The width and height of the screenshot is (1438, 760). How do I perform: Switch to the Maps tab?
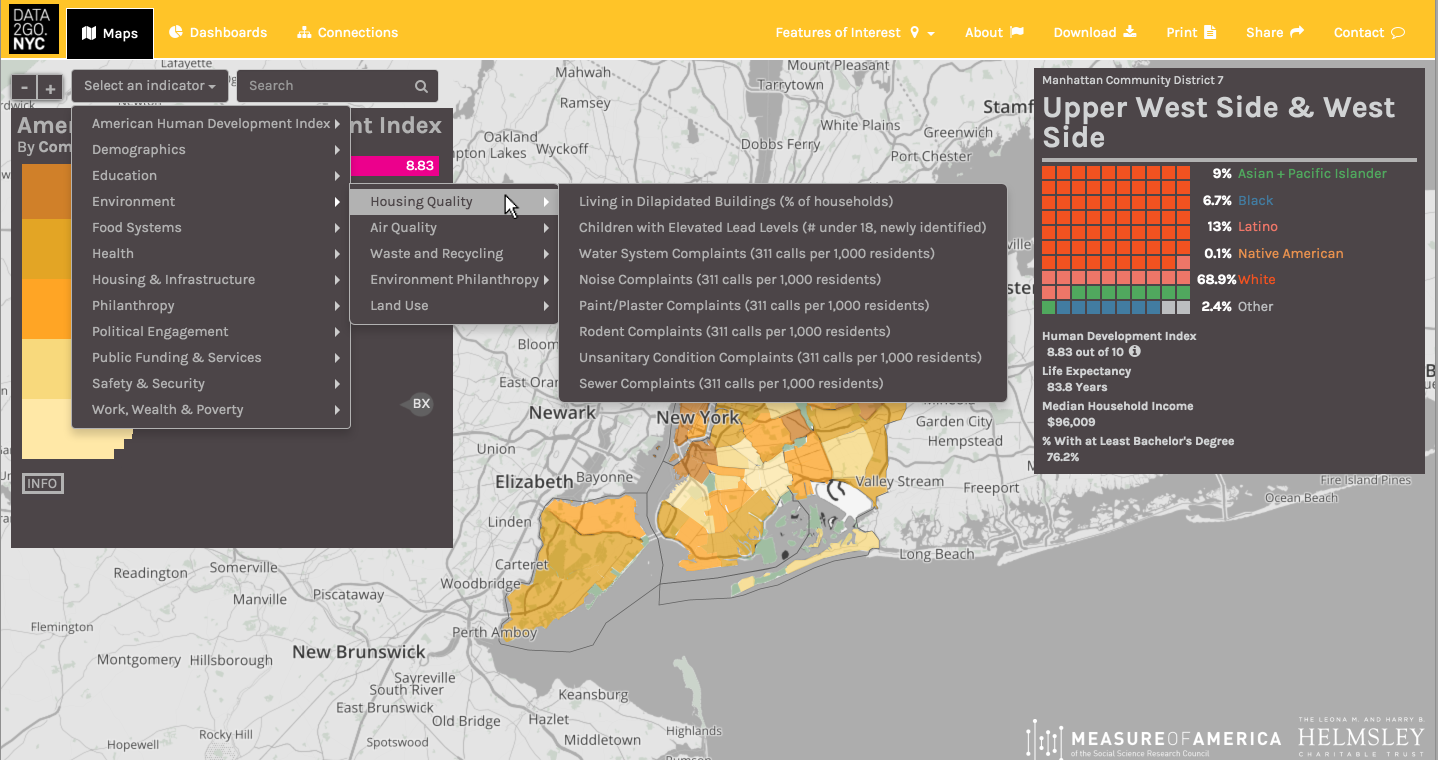click(110, 33)
